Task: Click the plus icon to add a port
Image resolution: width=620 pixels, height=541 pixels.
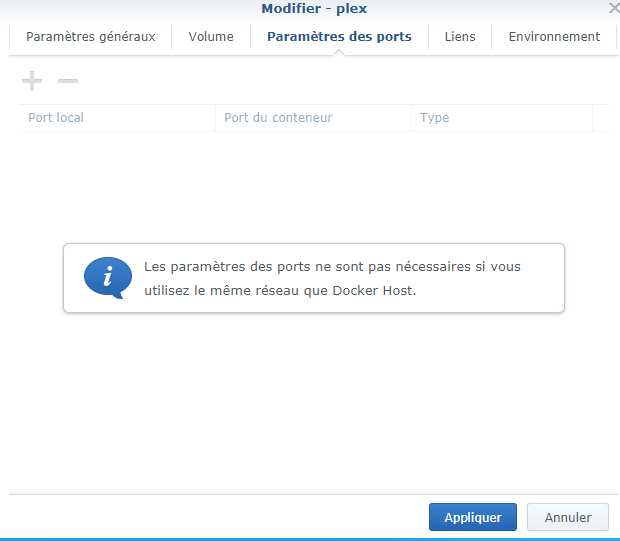Action: 32,81
